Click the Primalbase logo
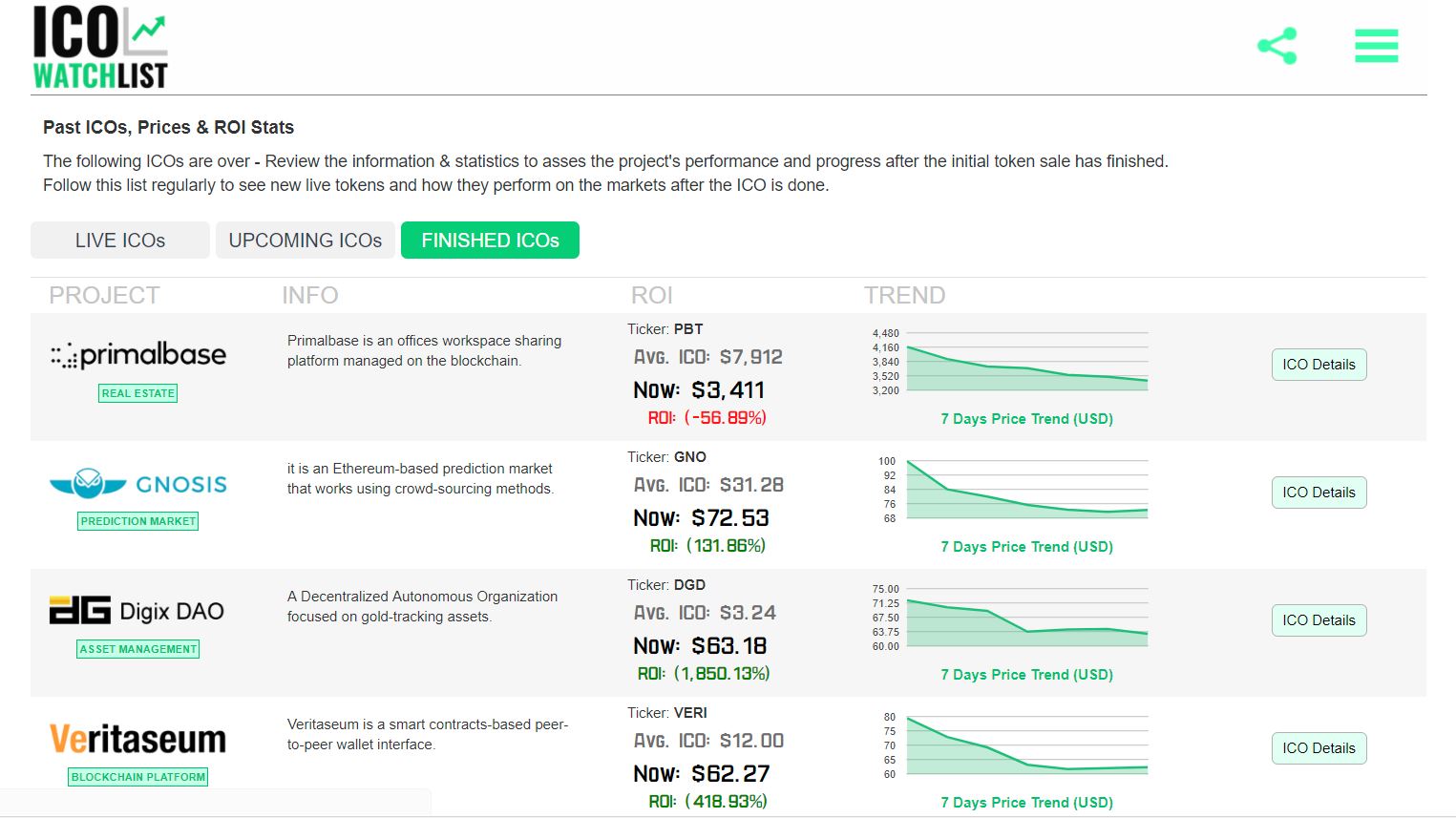1456x818 pixels. 138,355
